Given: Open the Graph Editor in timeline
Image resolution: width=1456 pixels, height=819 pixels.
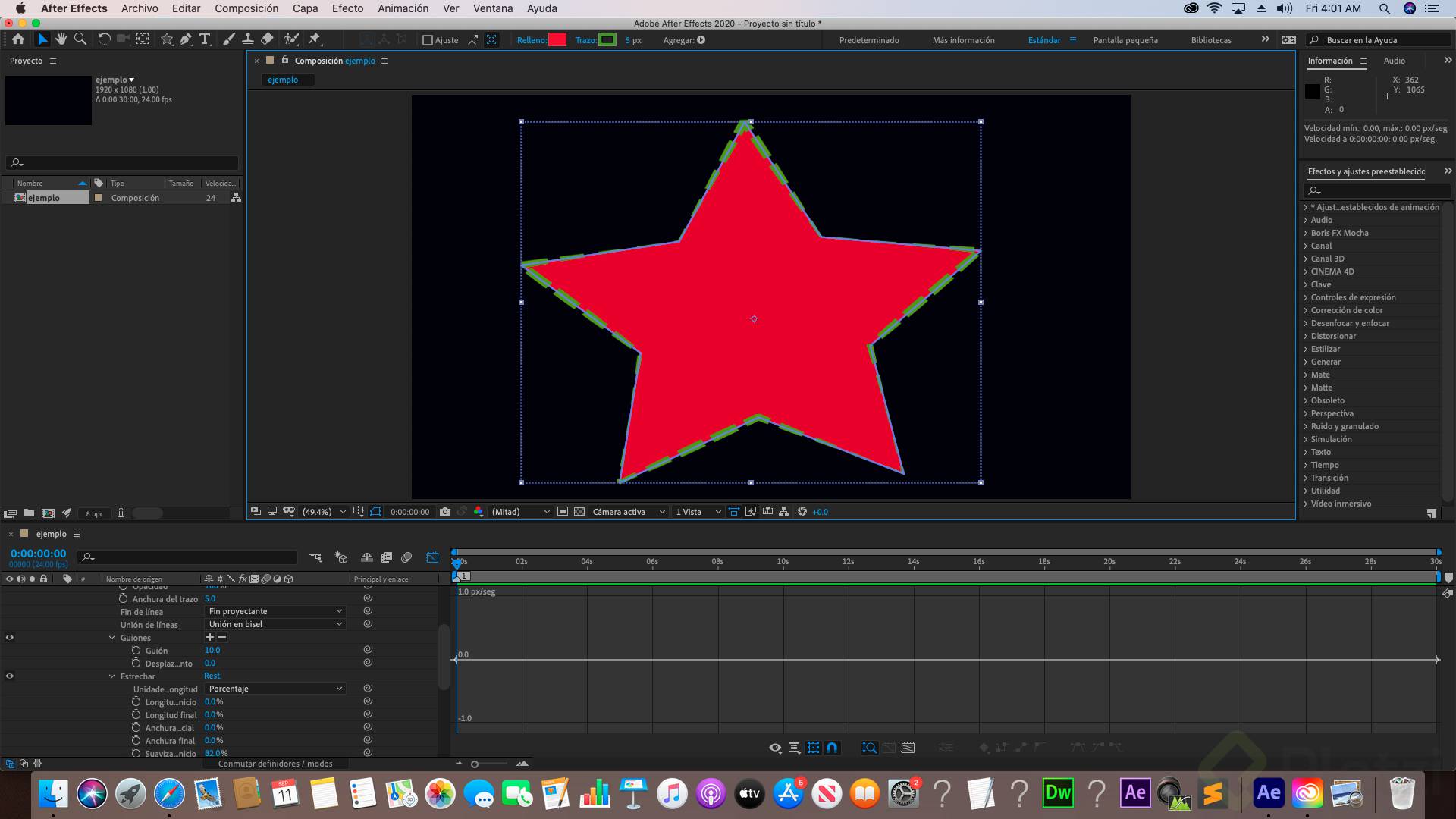Looking at the screenshot, I should click(432, 557).
